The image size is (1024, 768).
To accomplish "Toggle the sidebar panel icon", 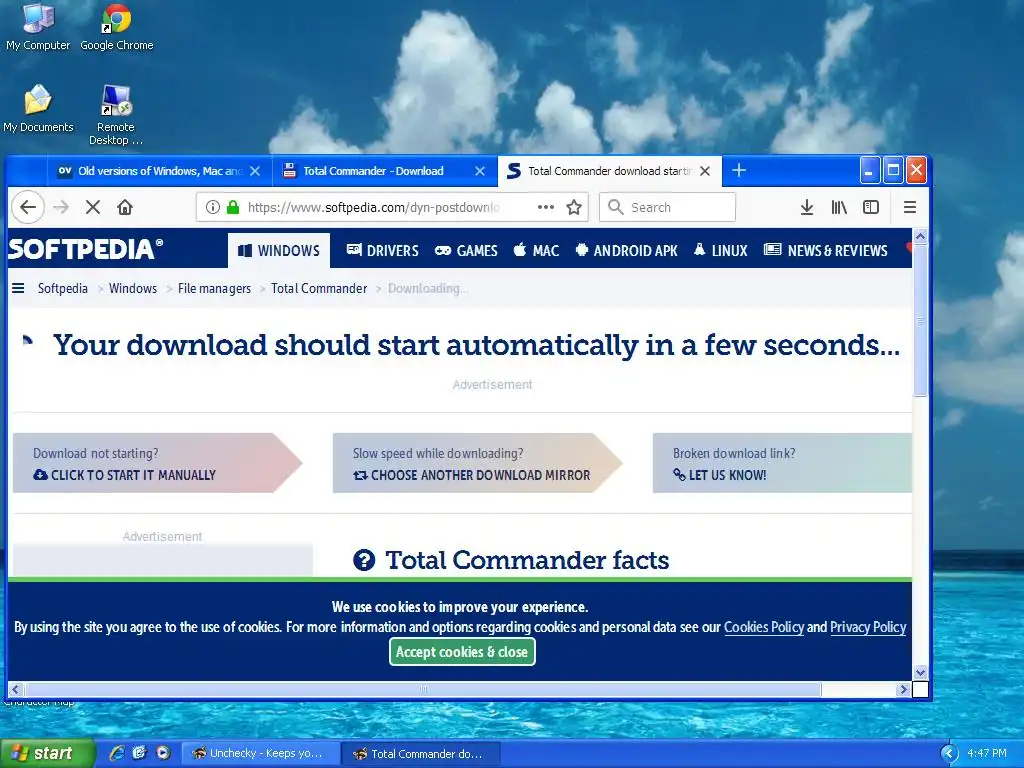I will coord(871,207).
